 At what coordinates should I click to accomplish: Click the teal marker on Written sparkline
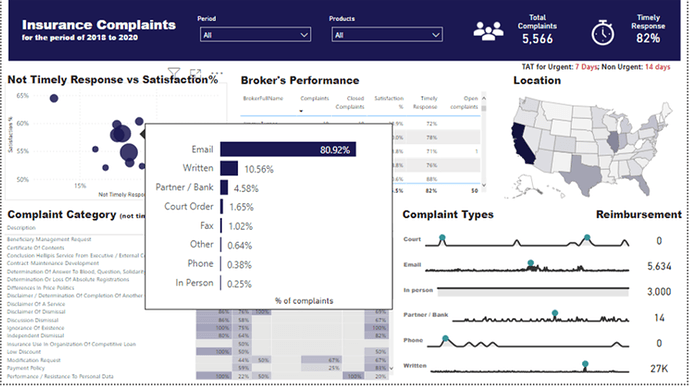coord(585,364)
